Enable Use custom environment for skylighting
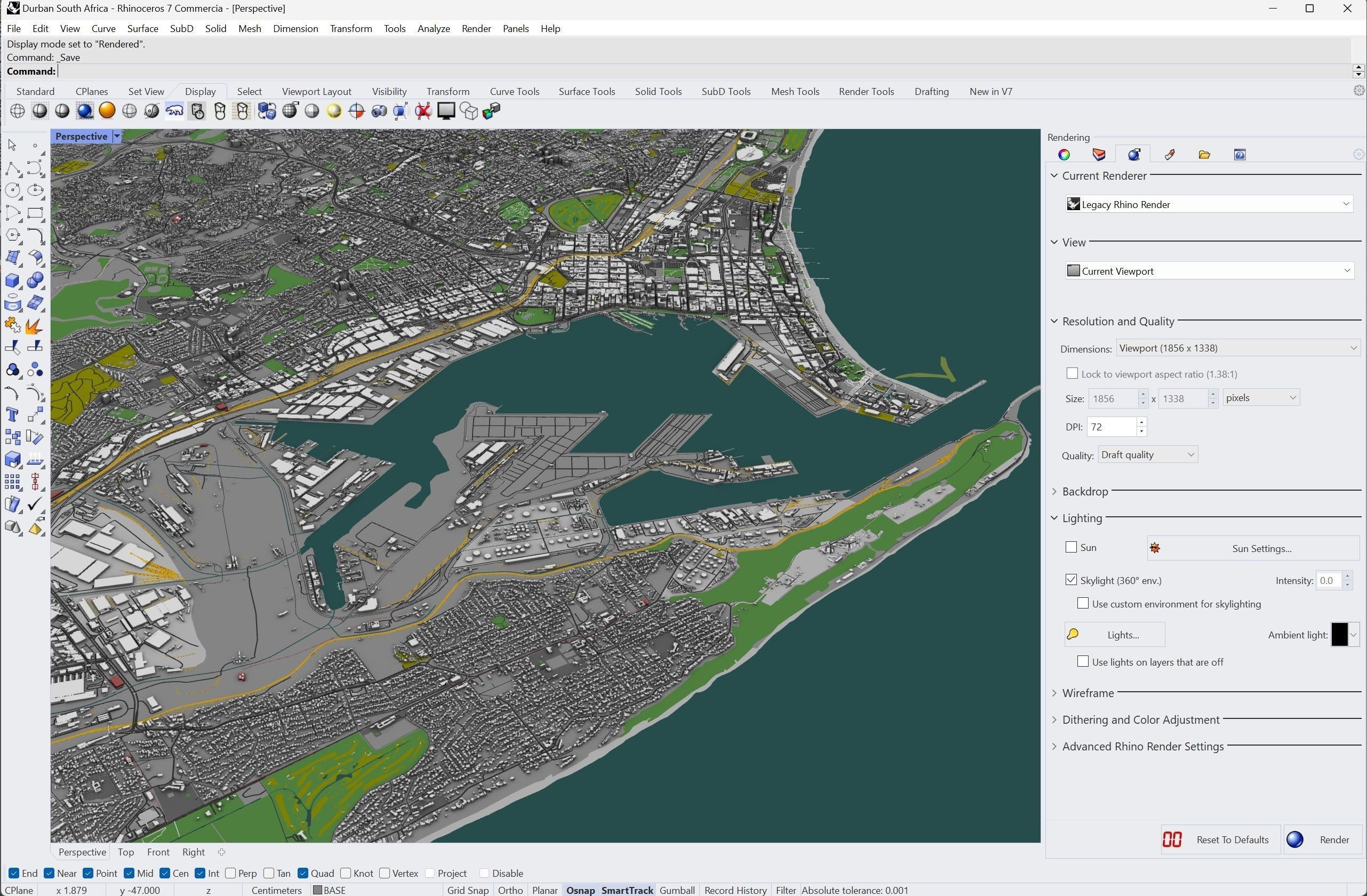Image resolution: width=1367 pixels, height=896 pixels. point(1083,603)
